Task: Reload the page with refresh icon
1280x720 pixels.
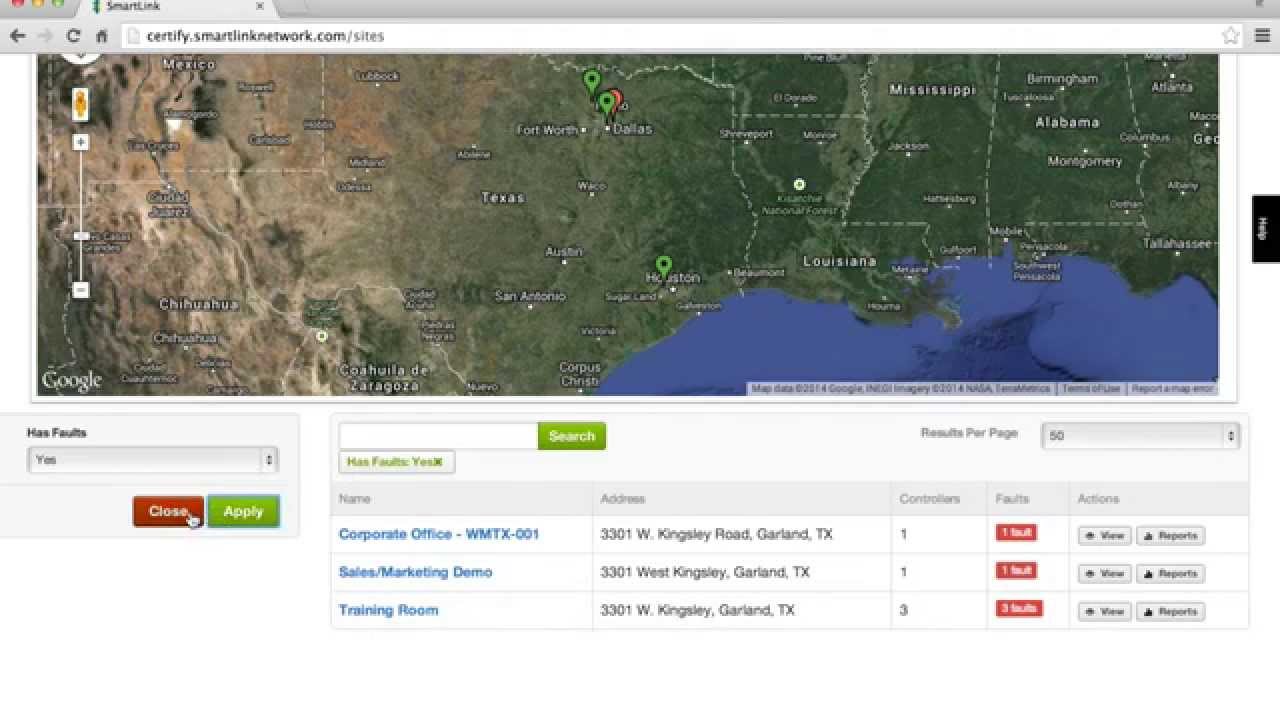Action: tap(73, 35)
